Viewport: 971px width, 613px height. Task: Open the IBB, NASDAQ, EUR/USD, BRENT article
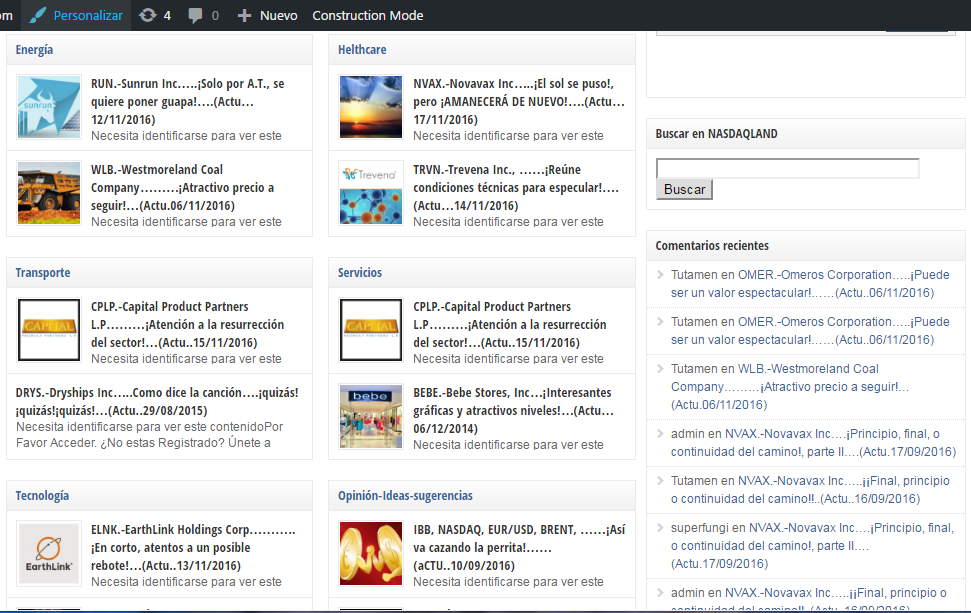click(x=519, y=547)
